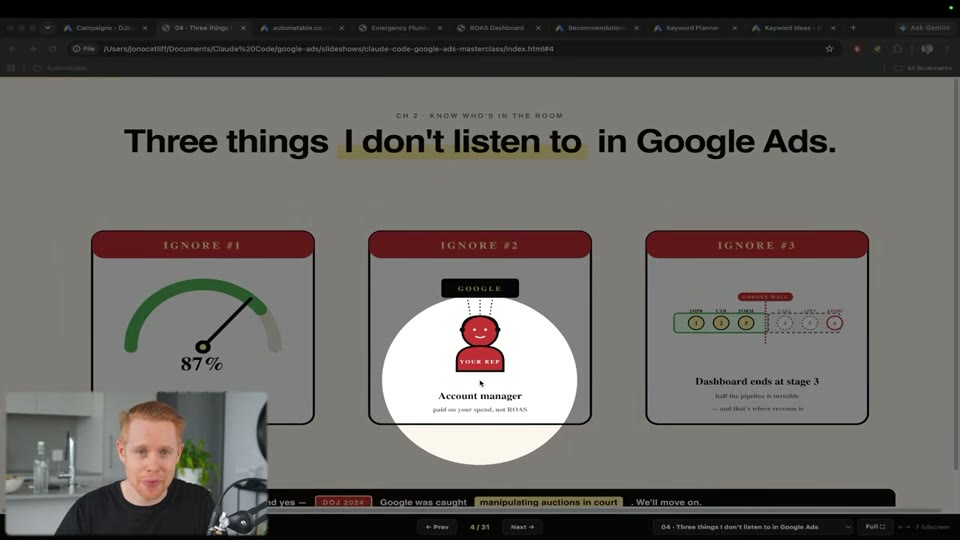Image resolution: width=960 pixels, height=540 pixels.
Task: Open the Keyword ideas tab
Action: click(792, 28)
